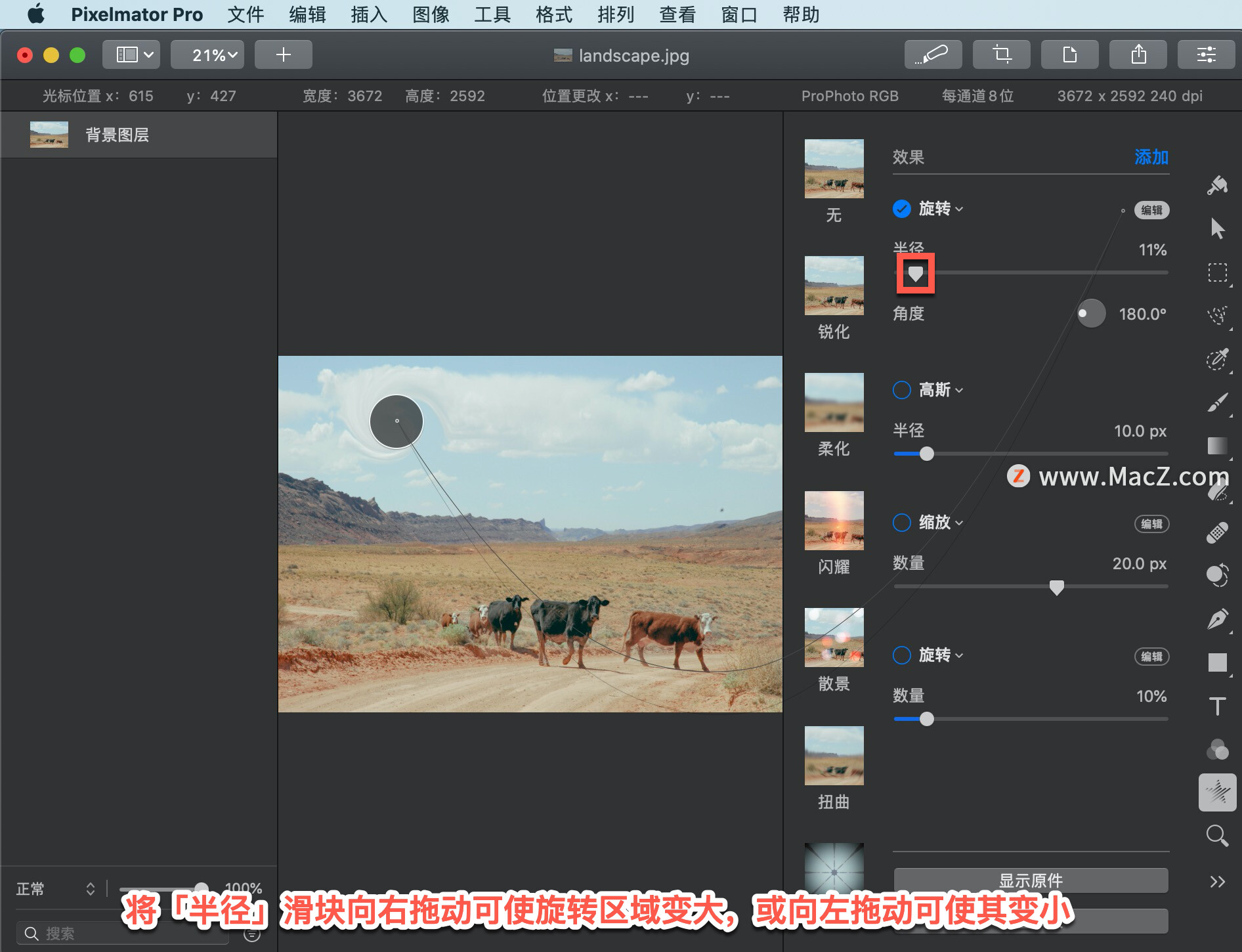Show more tools with double chevron
The width and height of the screenshot is (1242, 952).
1217,882
